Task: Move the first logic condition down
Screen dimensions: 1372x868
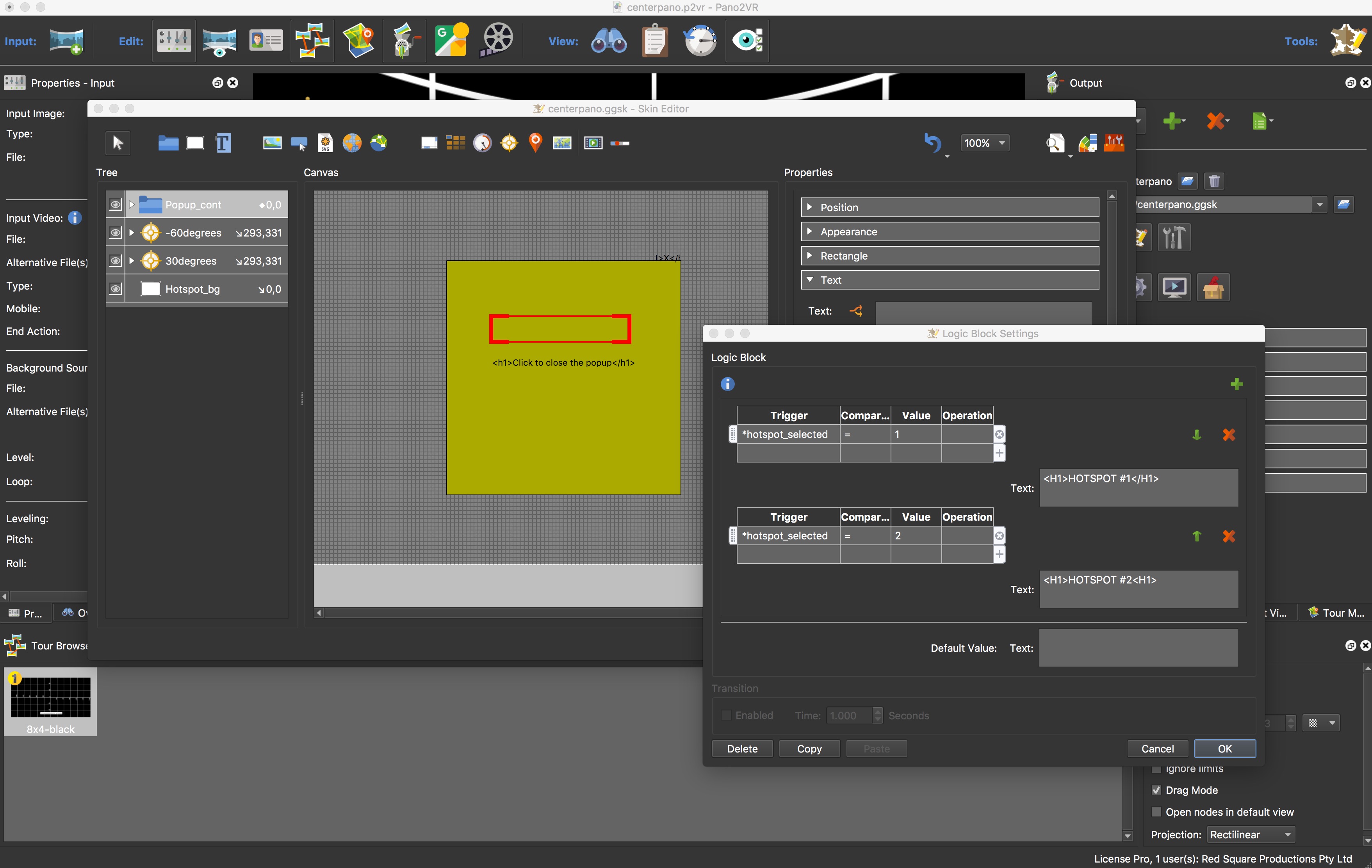Action: pos(1197,435)
